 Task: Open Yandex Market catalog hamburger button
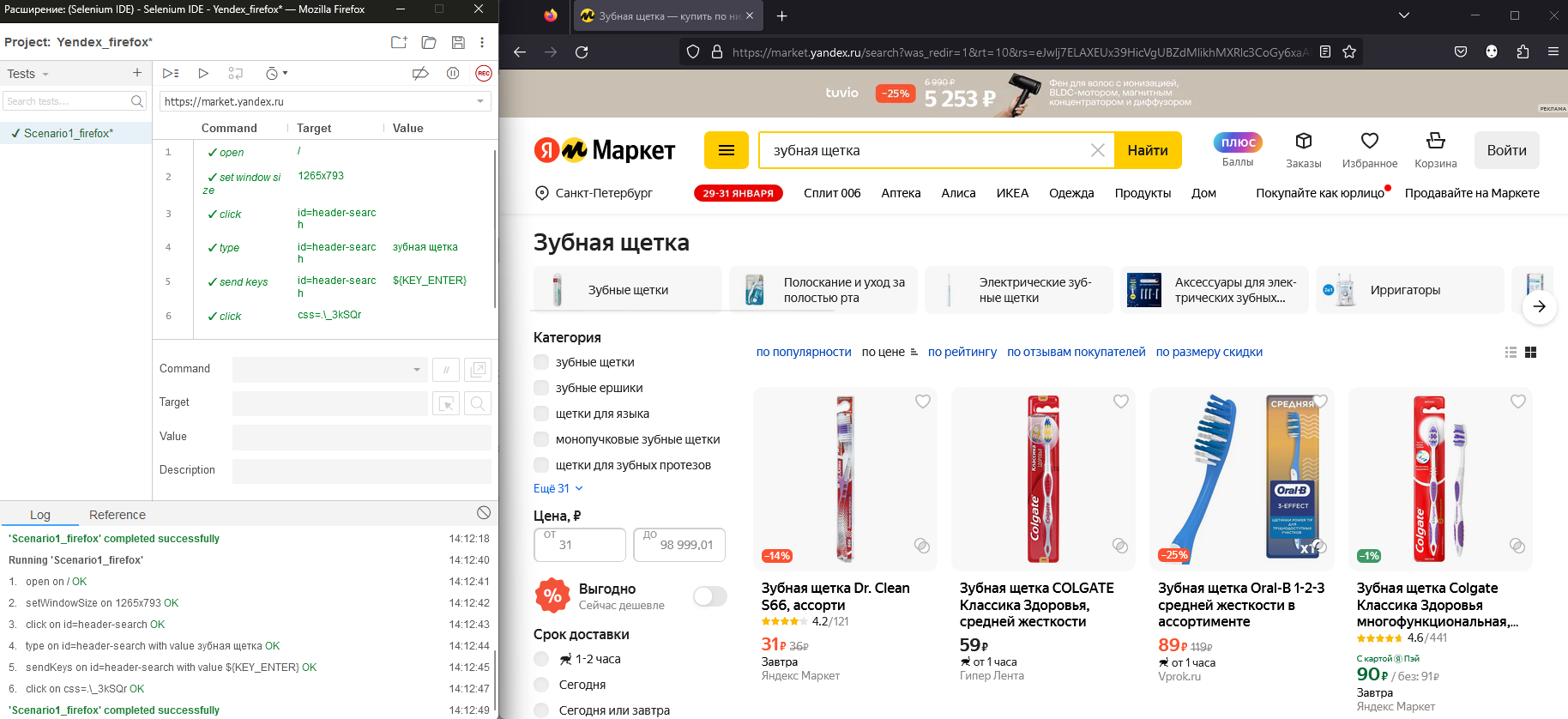click(727, 150)
